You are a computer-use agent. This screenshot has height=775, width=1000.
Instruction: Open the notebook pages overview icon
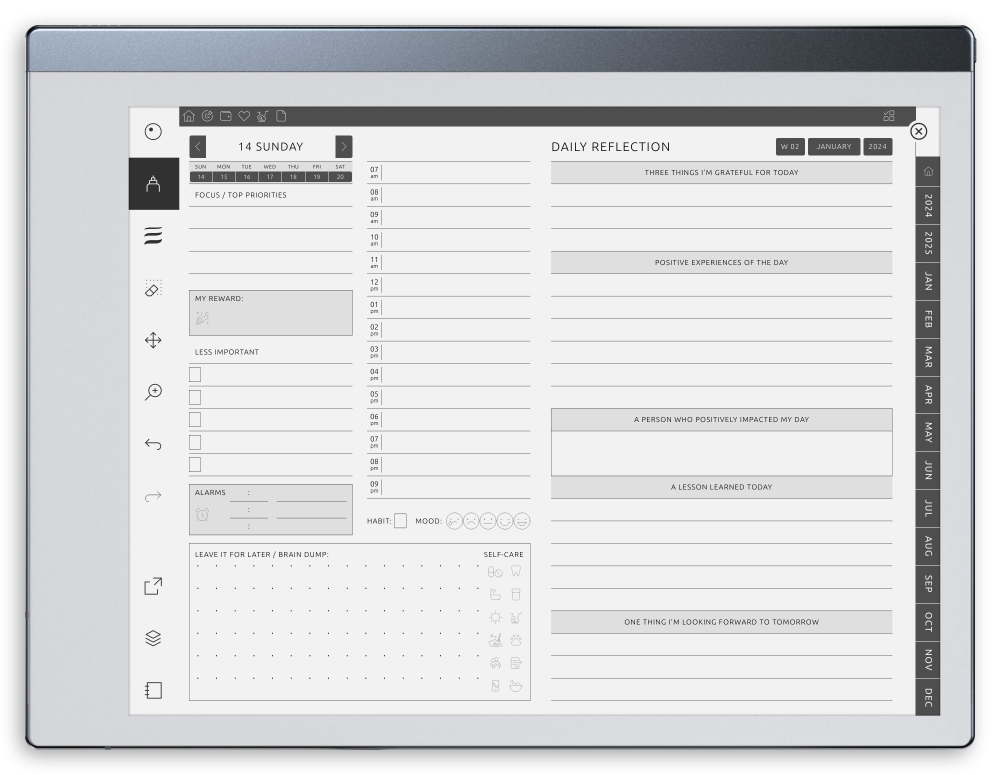point(154,690)
